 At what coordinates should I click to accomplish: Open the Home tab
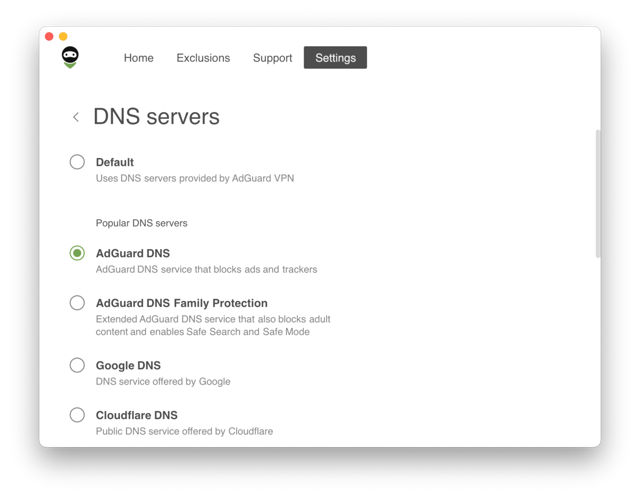tap(139, 58)
